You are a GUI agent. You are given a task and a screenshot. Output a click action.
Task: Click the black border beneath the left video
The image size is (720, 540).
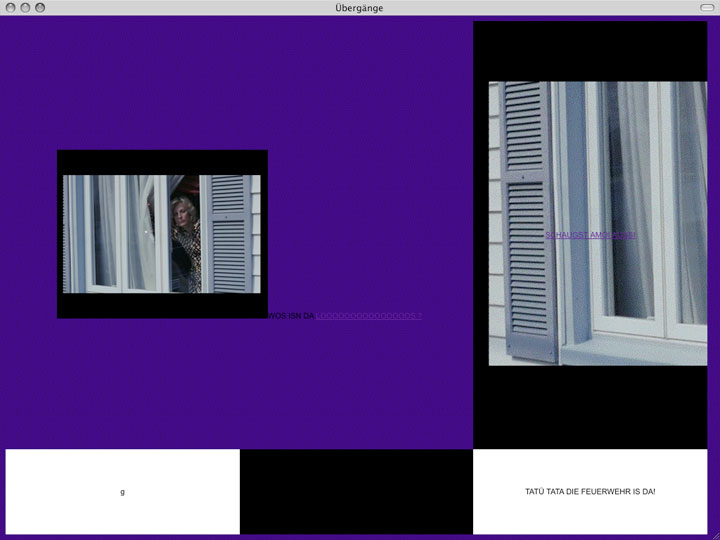pyautogui.click(x=160, y=306)
